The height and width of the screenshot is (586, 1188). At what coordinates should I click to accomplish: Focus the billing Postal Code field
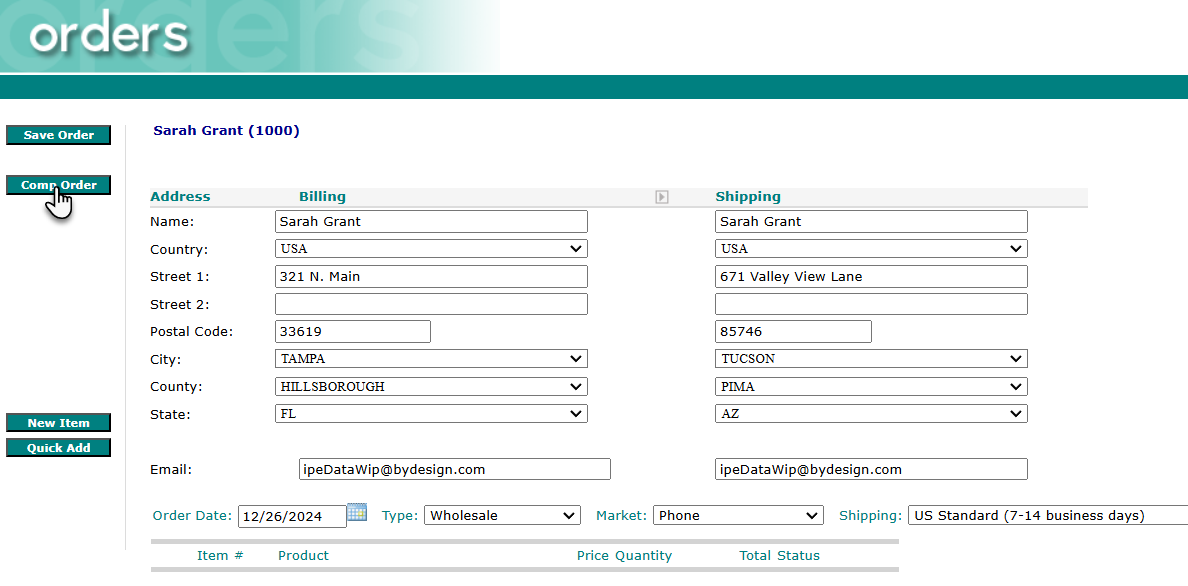click(x=353, y=332)
